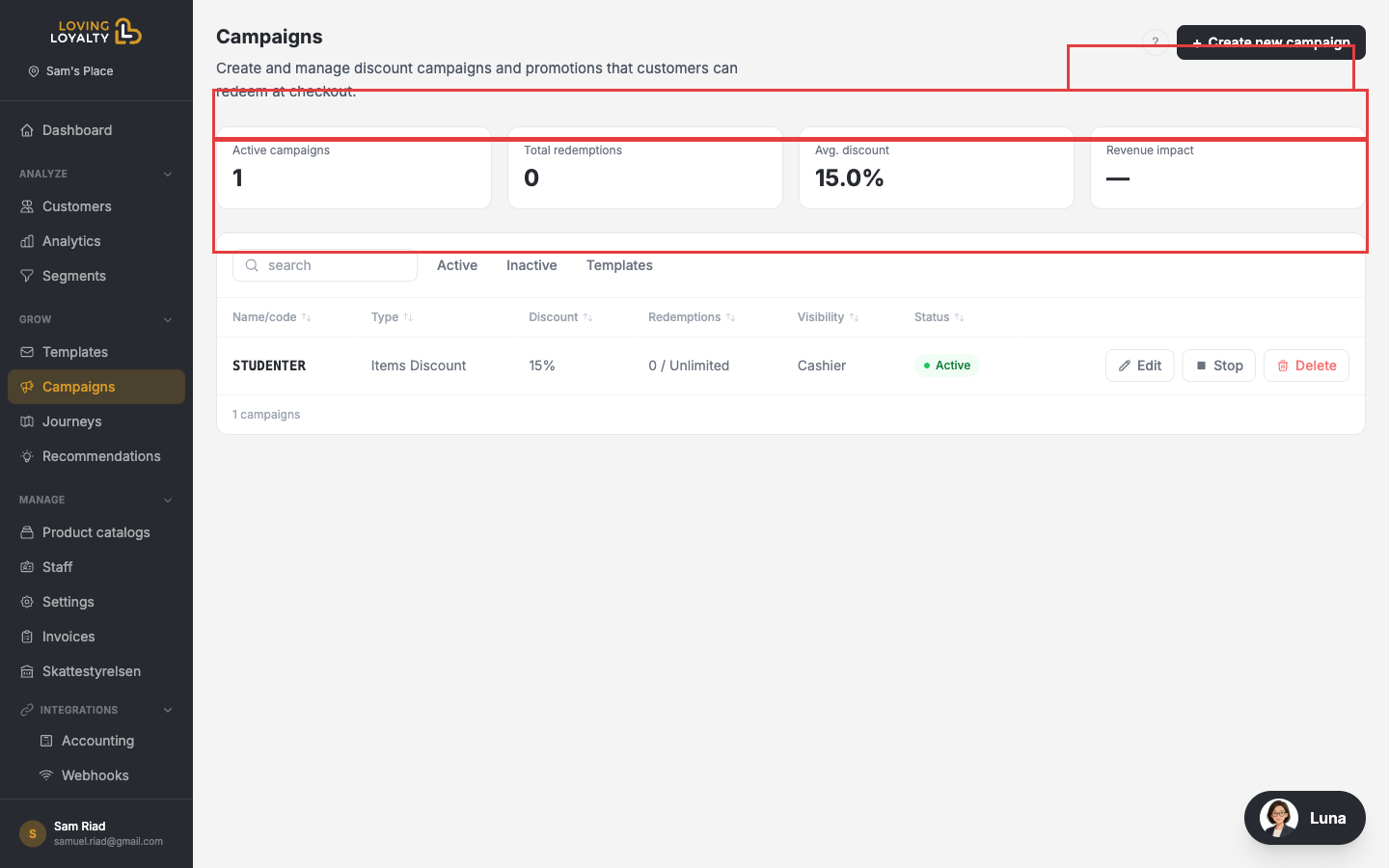Edit the STUDENTER campaign
Viewport: 1389px width, 868px height.
point(1140,366)
